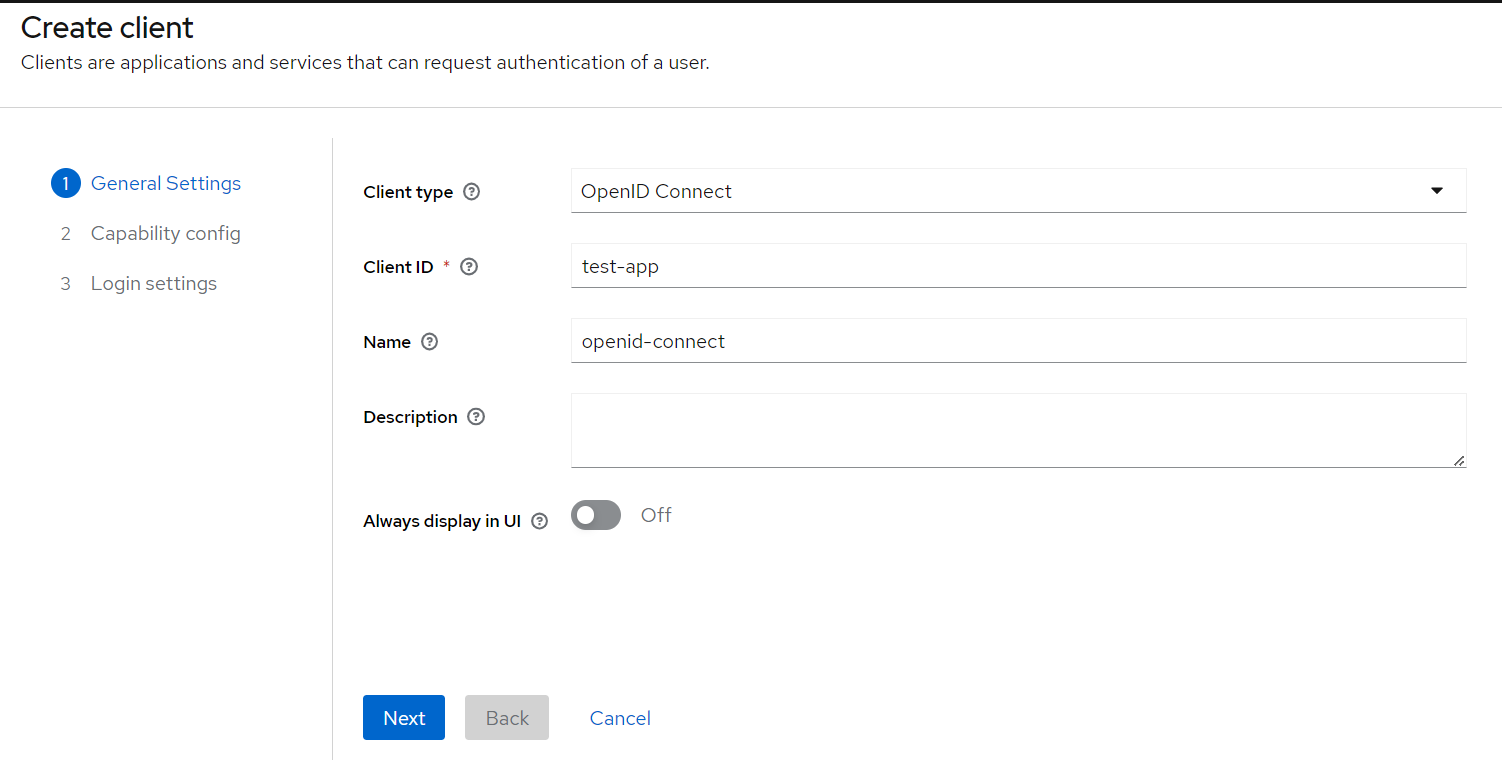This screenshot has height=760, width=1502.
Task: Focus the Client ID field containing test-app
Action: tap(1018, 266)
